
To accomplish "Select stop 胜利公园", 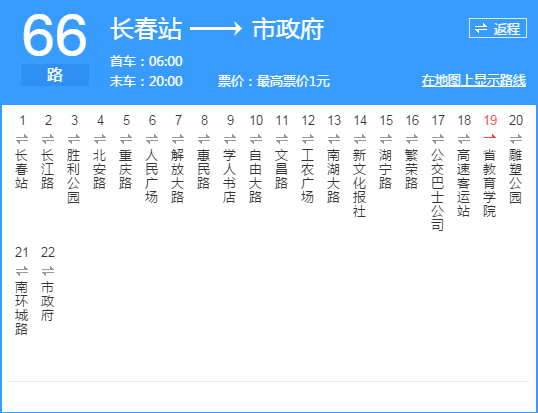I will pos(74,176).
